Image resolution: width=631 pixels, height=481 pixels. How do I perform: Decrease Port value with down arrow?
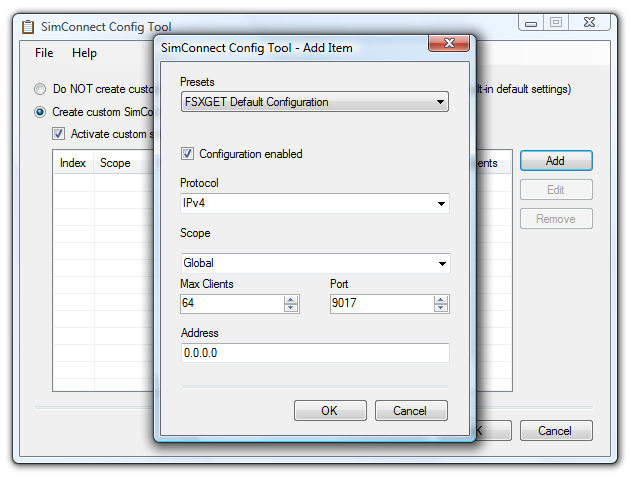441,308
